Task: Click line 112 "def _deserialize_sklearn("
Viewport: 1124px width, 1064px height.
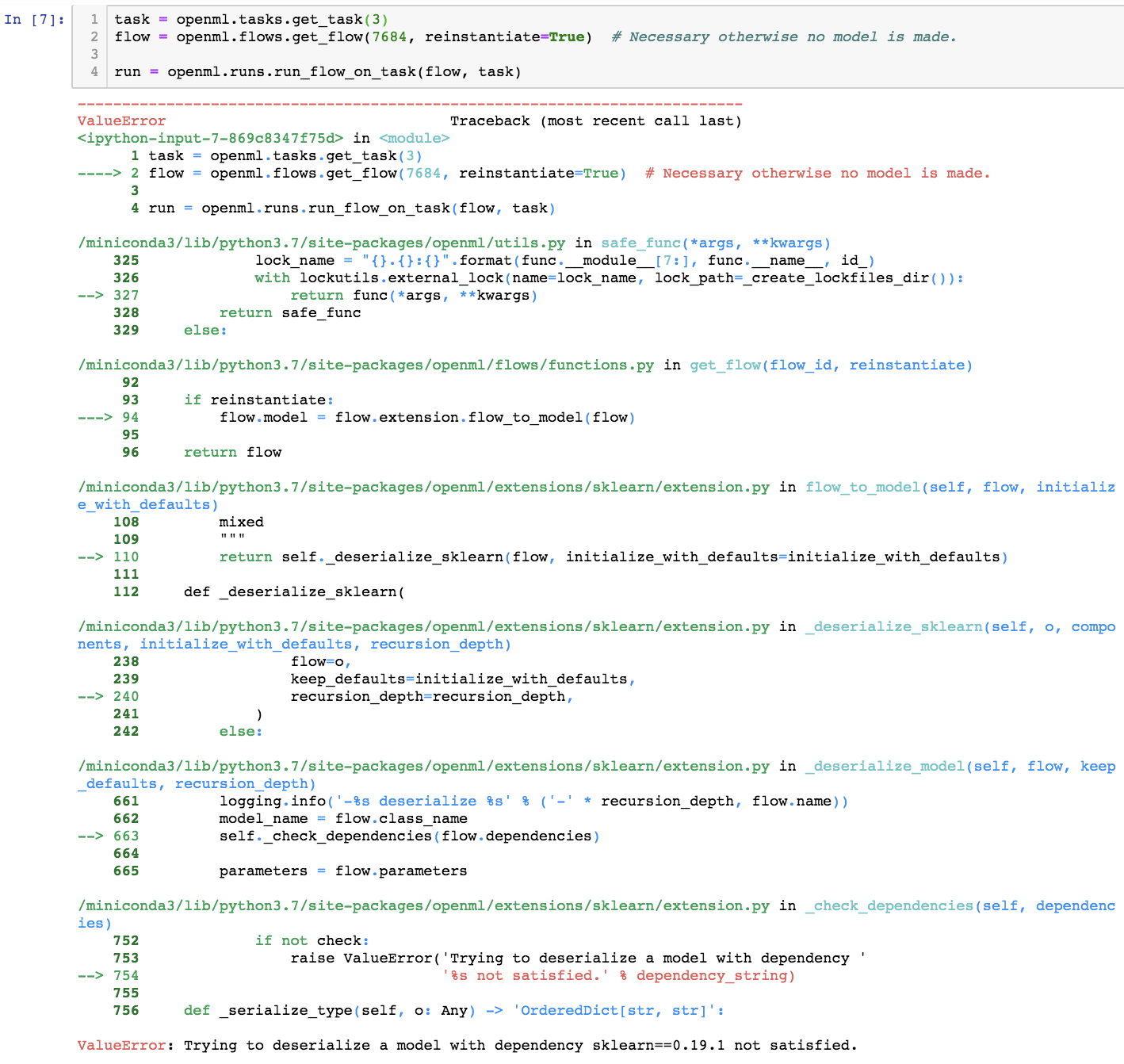Action: click(294, 591)
